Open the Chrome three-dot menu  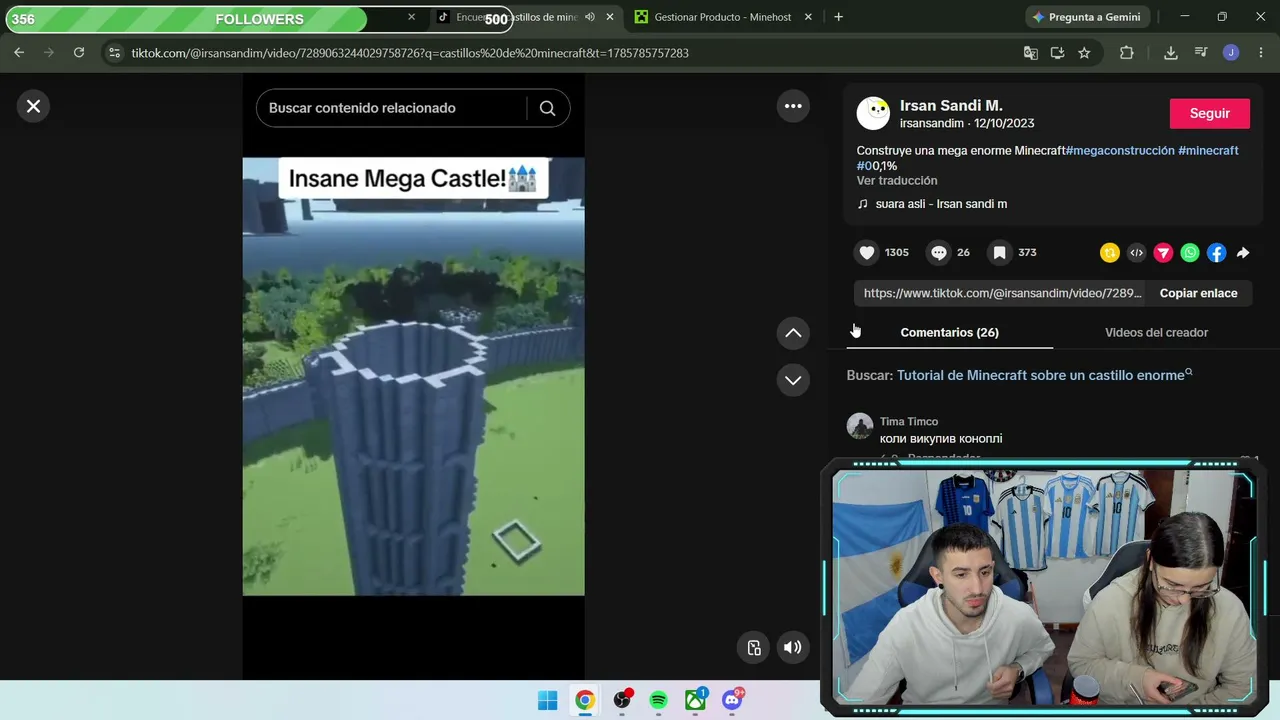[1260, 53]
